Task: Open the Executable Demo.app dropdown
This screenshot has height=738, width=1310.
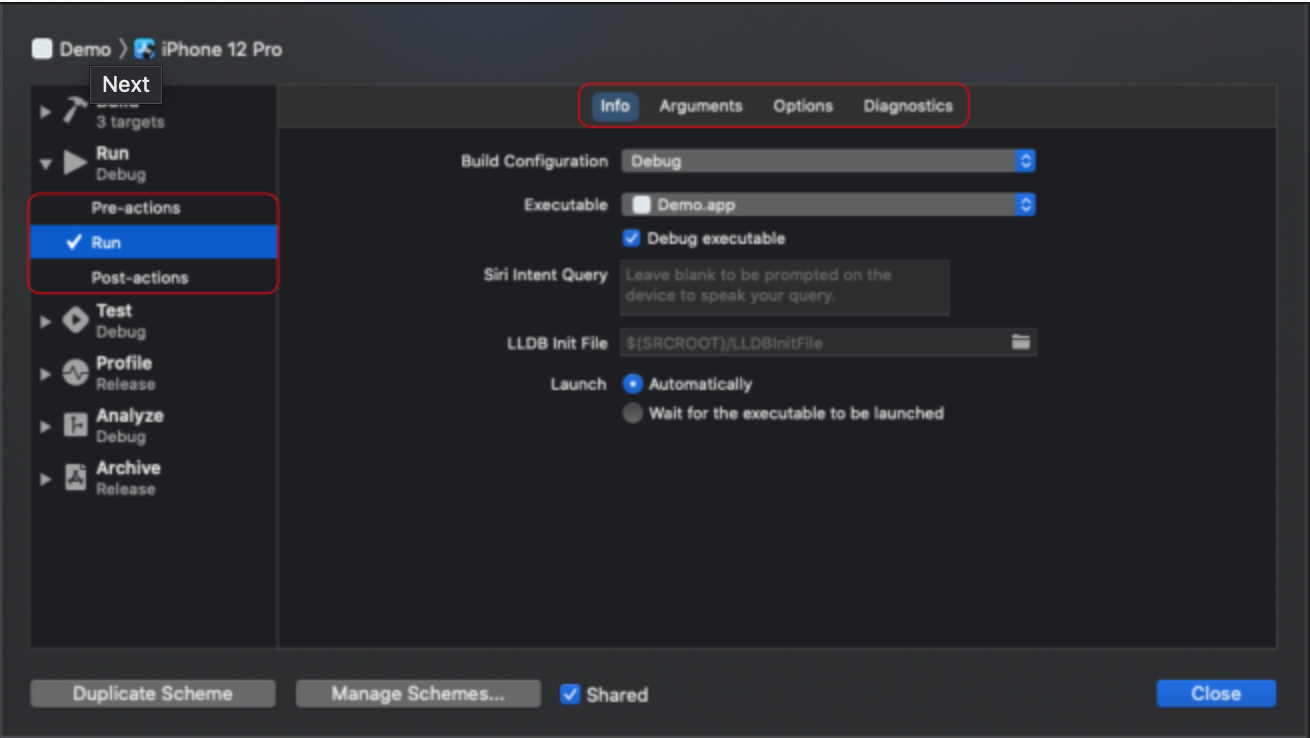Action: pyautogui.click(x=828, y=205)
